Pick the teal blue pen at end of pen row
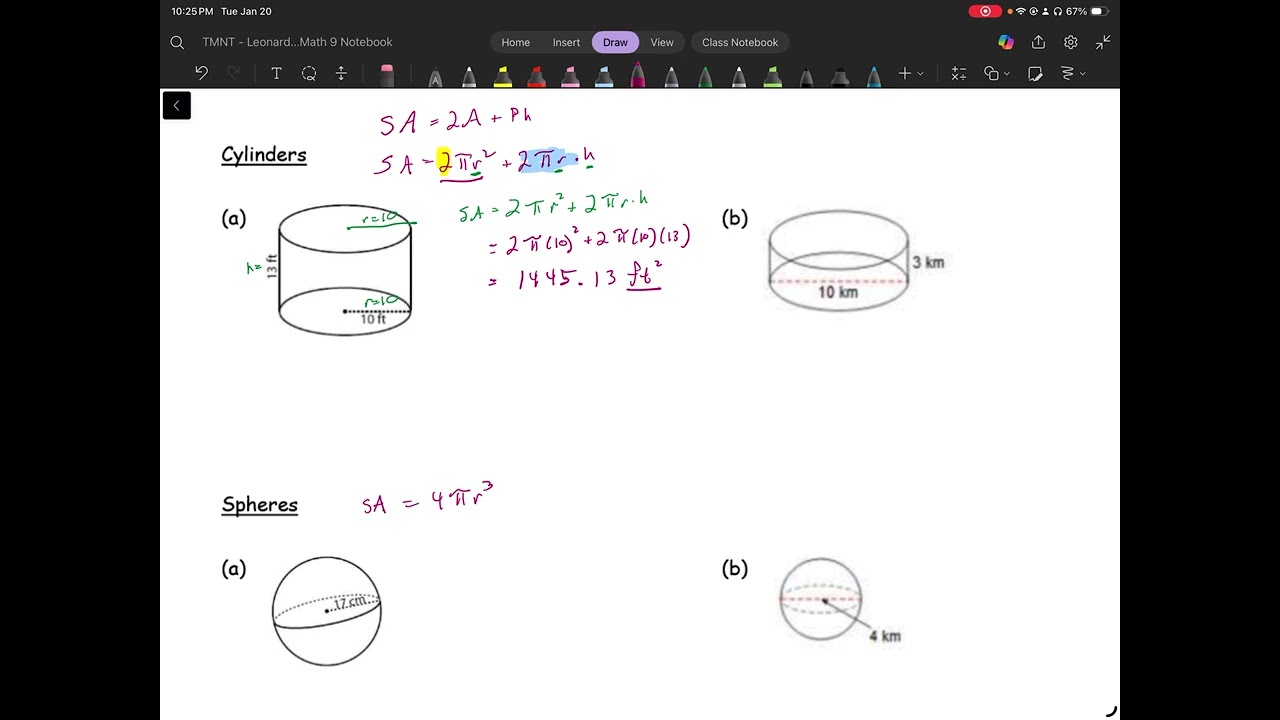 874,76
